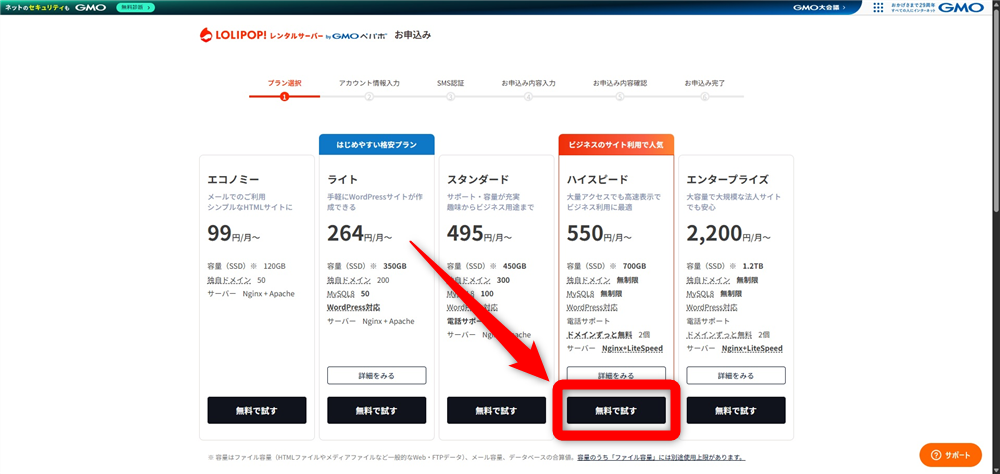Screen dimensions: 1000x474
Task: Open 詳細をみる for エンタープライズ plan
Action: pos(736,376)
